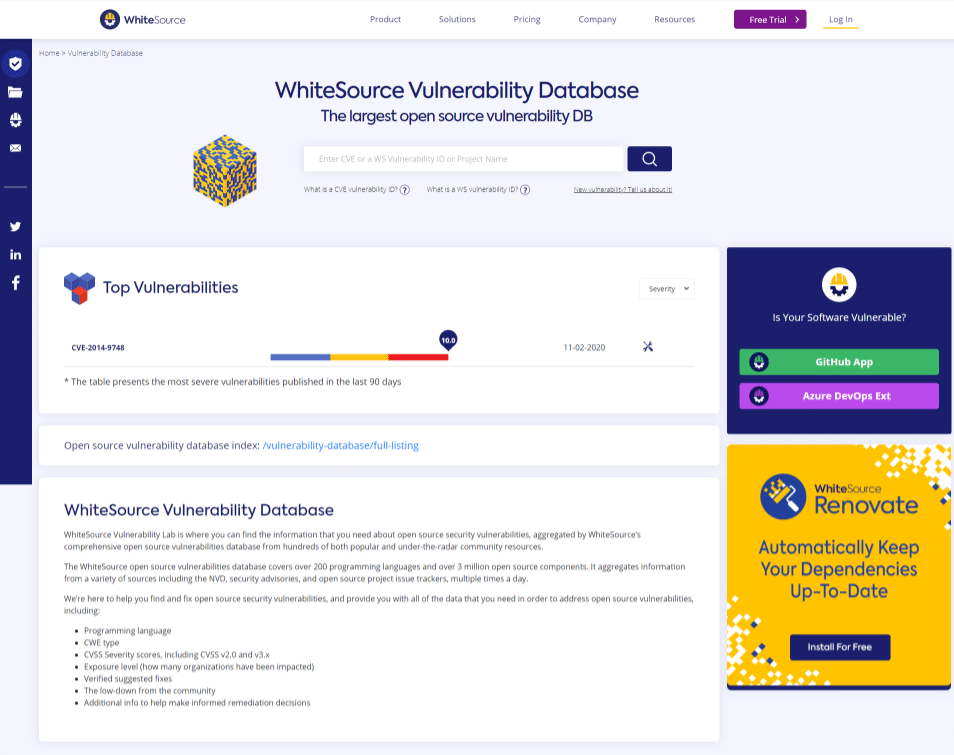
Task: Click the Azure DevOps Ext button
Action: tap(839, 396)
